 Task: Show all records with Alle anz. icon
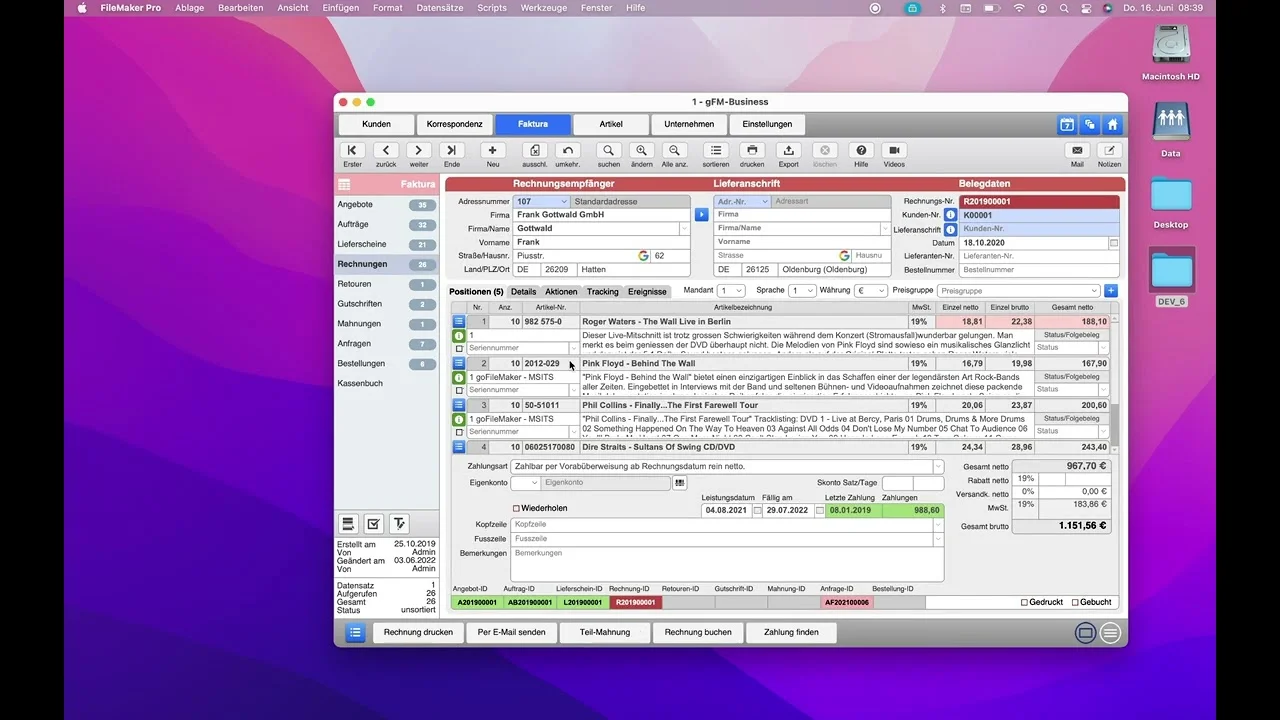click(675, 150)
